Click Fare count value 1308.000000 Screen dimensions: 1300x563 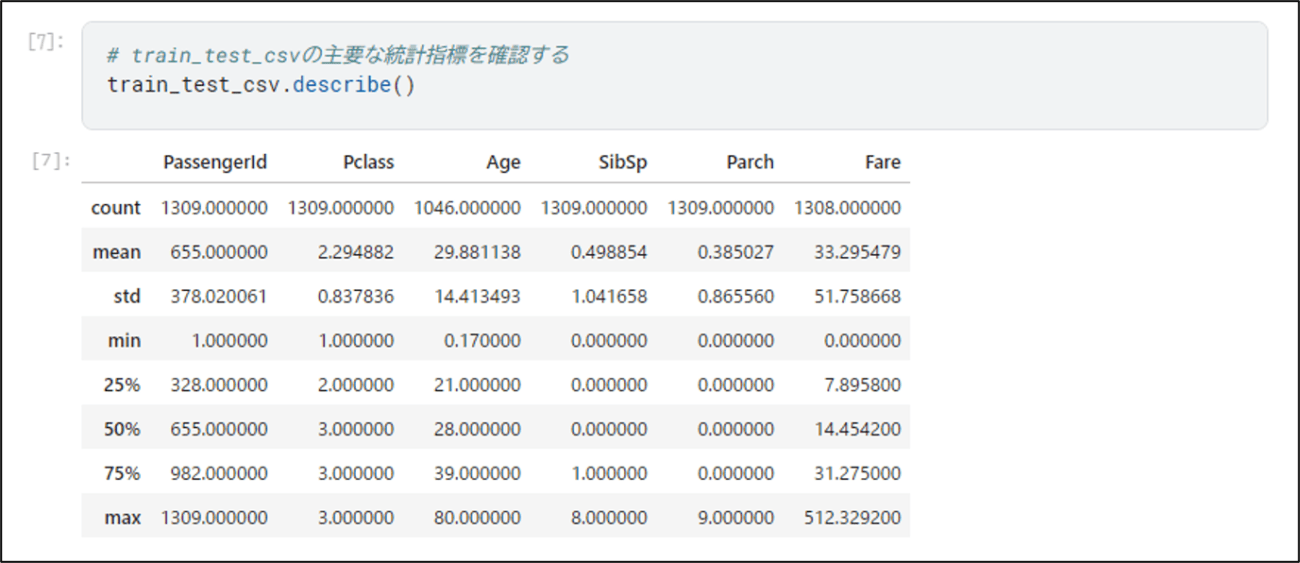(847, 208)
